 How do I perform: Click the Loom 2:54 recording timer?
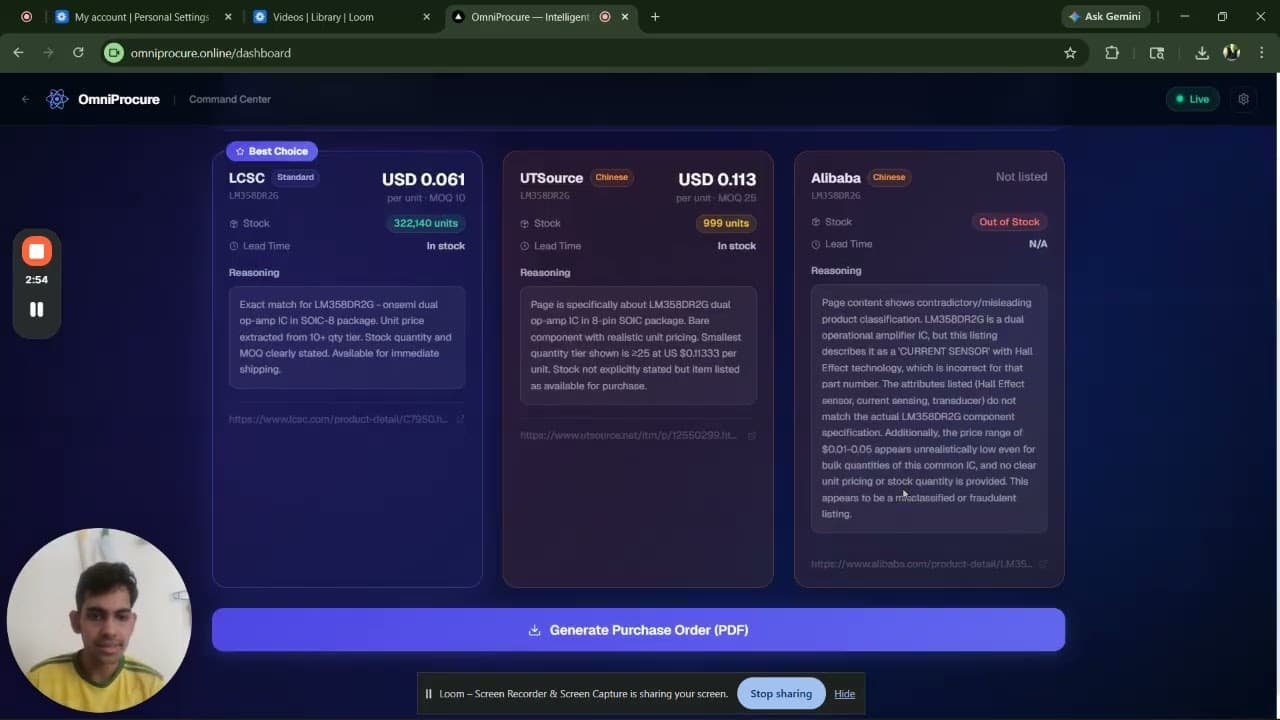[36, 280]
